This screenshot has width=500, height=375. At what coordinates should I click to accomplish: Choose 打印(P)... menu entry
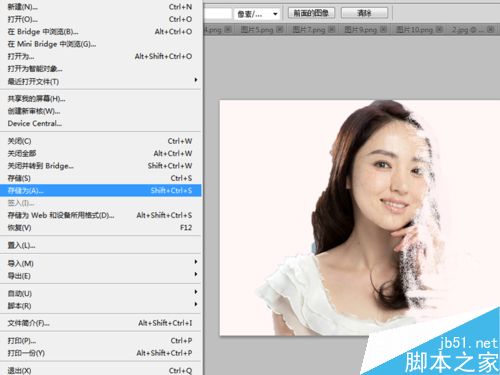point(100,340)
